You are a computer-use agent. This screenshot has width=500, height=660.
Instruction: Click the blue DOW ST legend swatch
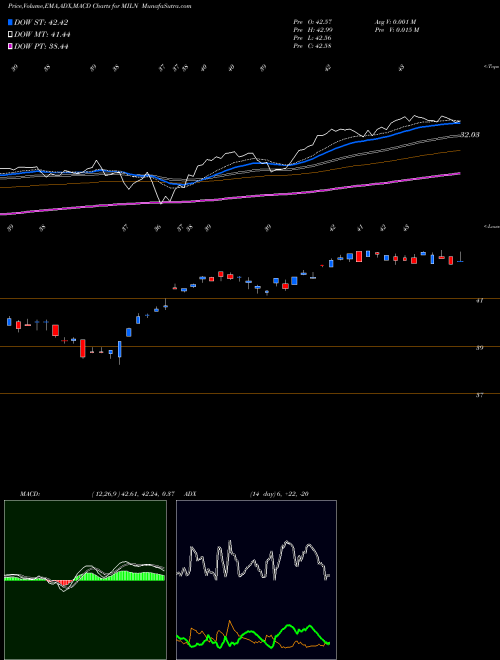pos(10,22)
